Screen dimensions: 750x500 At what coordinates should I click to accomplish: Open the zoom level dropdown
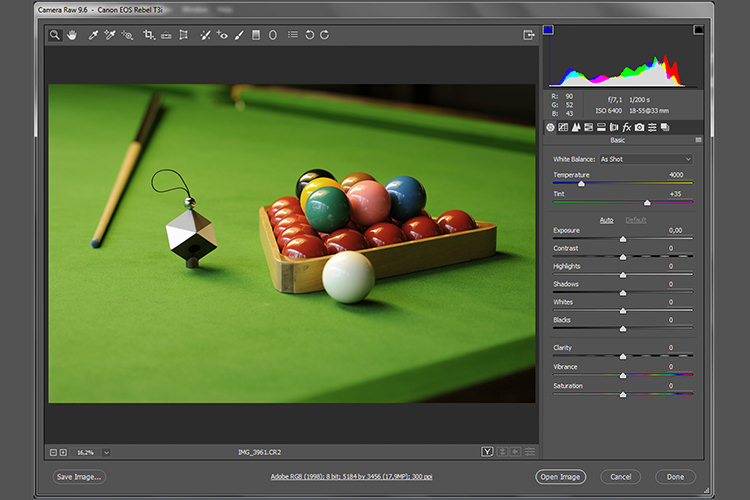pyautogui.click(x=106, y=452)
